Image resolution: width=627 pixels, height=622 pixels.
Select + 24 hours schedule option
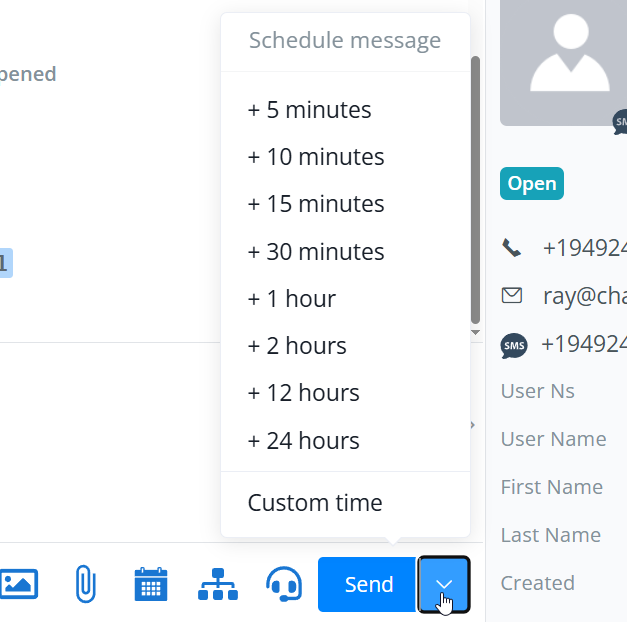pos(304,441)
